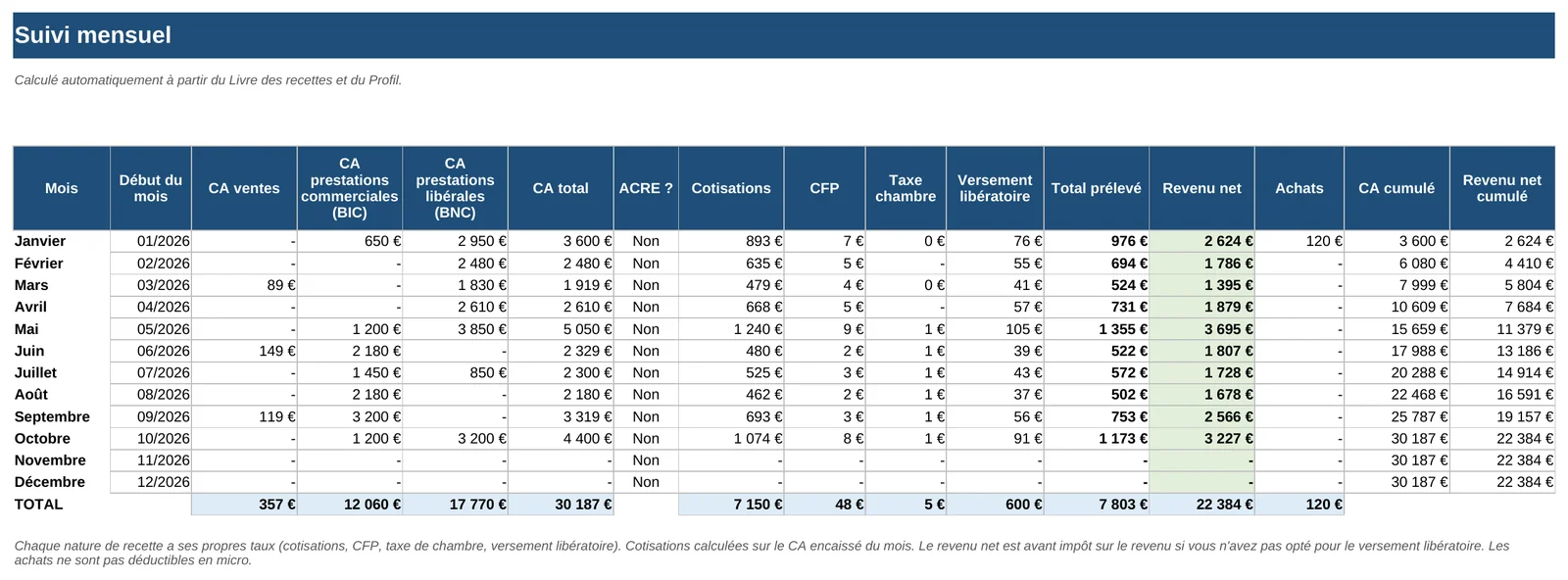Image resolution: width=1568 pixels, height=580 pixels.
Task: Select the 'Taxe chambre' header
Action: (x=906, y=188)
